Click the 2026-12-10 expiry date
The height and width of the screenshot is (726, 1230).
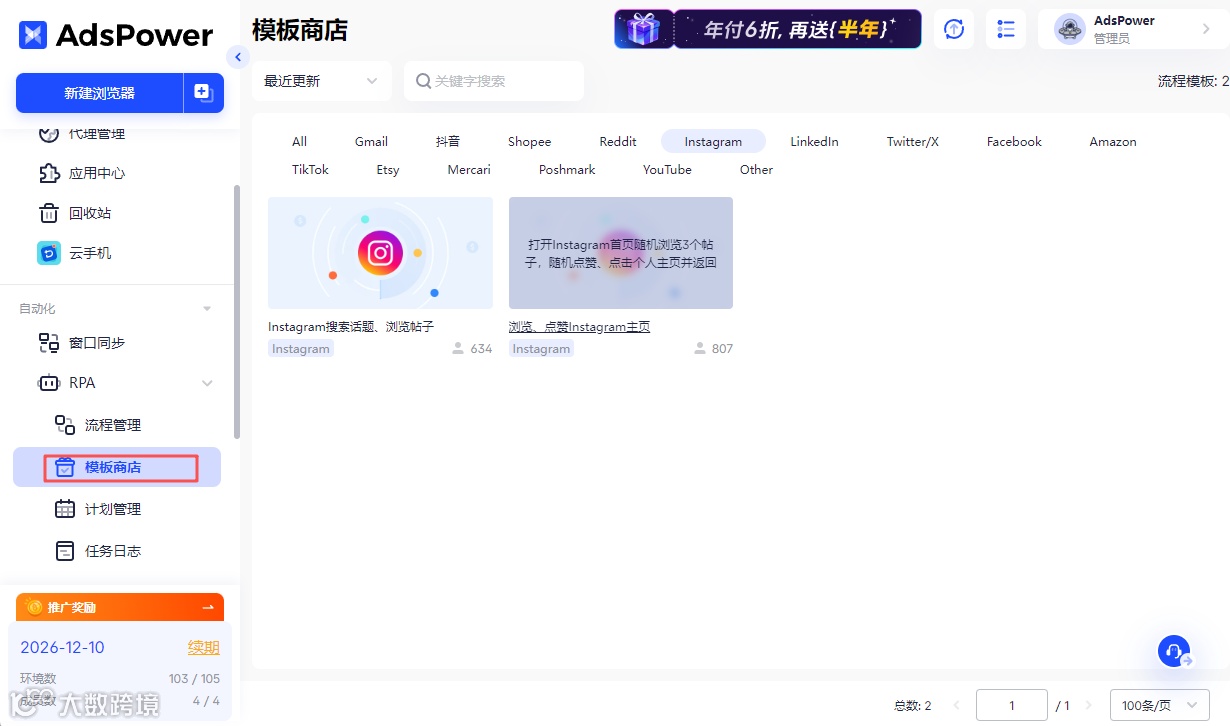pos(62,647)
